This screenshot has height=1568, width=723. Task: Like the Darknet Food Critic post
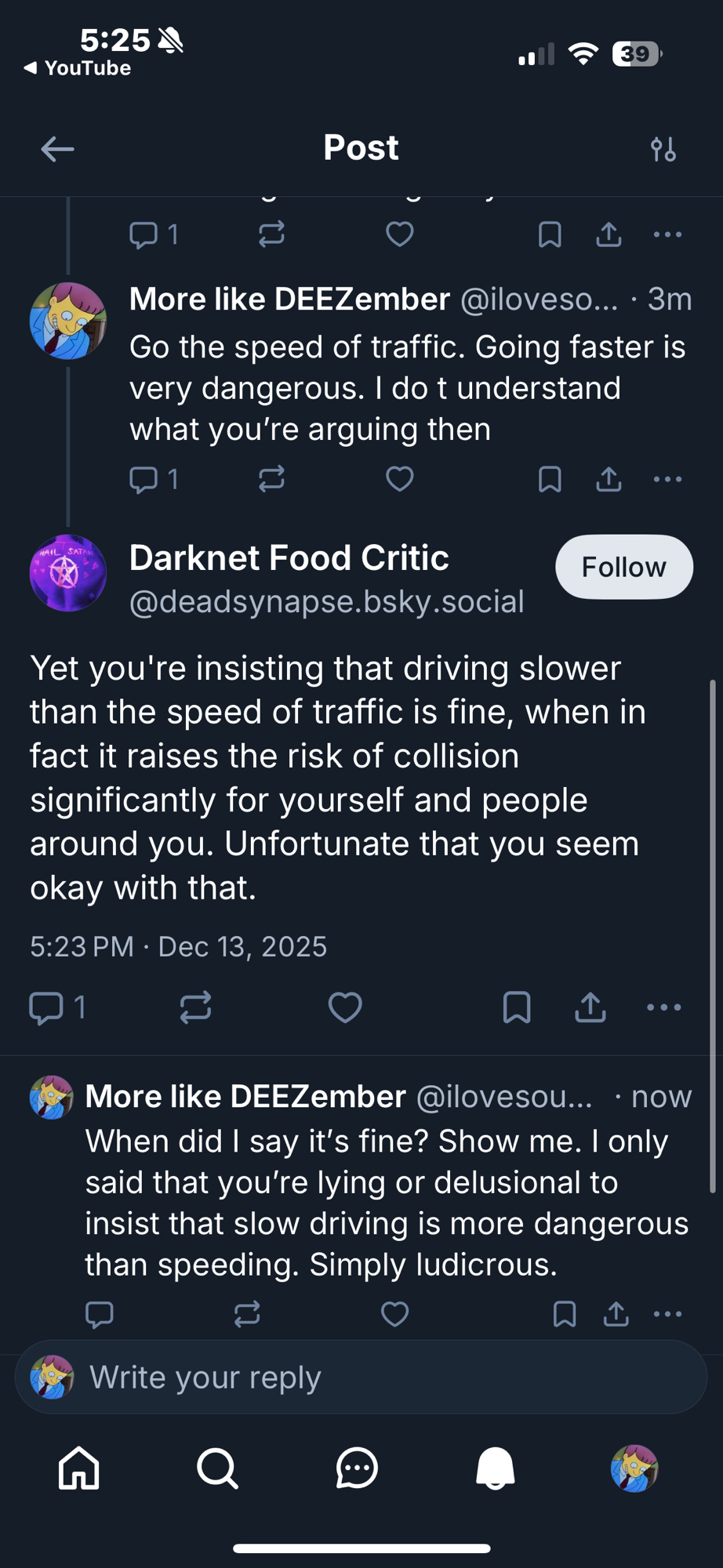click(345, 1007)
